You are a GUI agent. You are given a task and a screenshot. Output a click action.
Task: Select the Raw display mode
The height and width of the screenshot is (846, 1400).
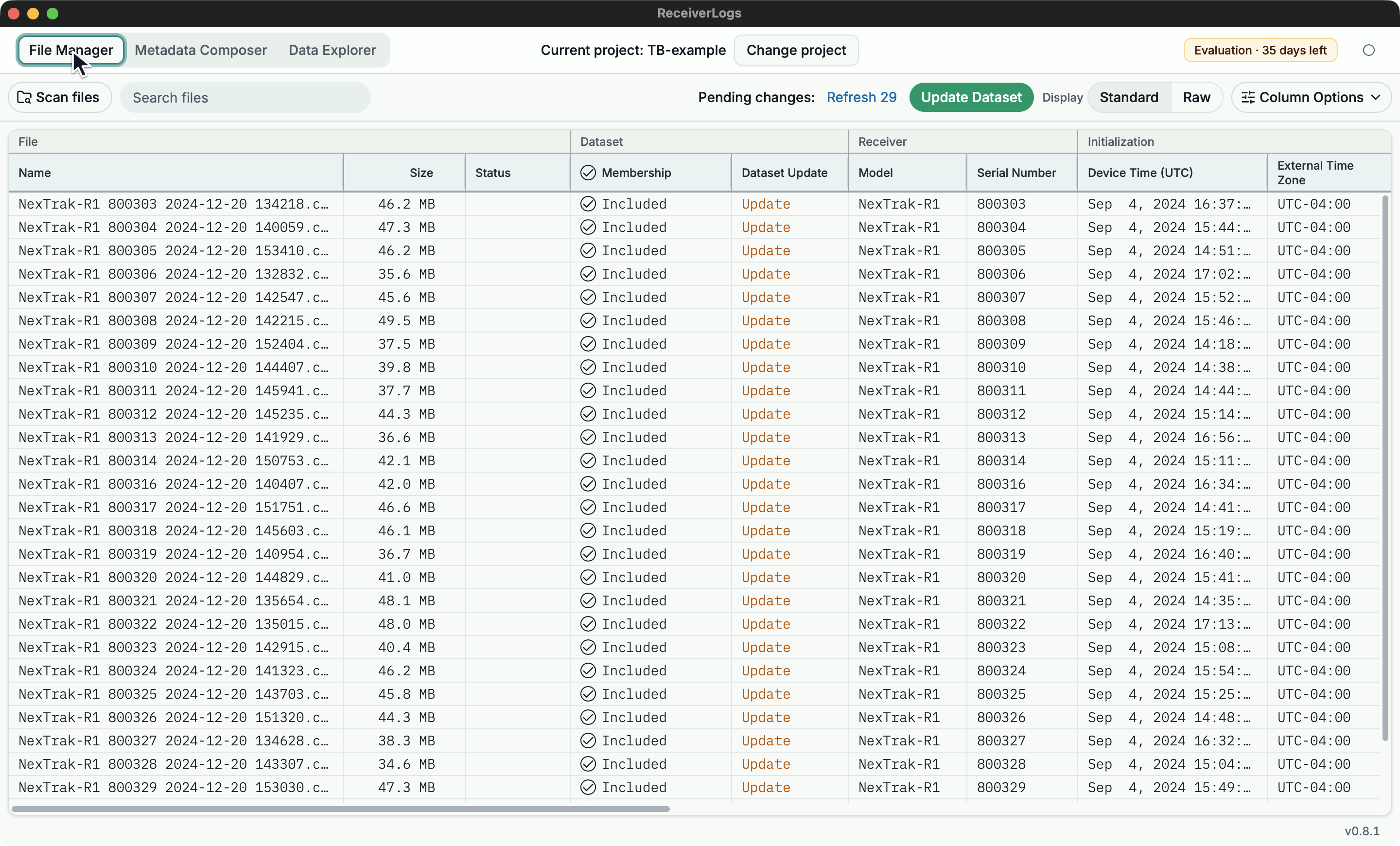tap(1197, 97)
